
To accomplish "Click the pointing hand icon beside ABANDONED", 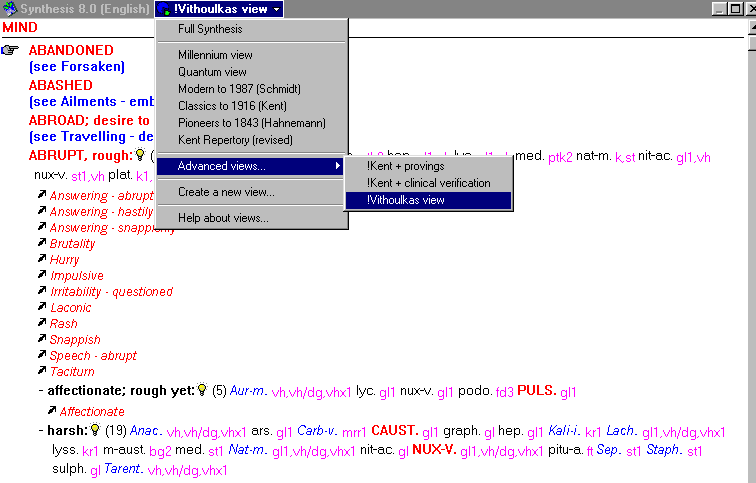I will (10, 50).
